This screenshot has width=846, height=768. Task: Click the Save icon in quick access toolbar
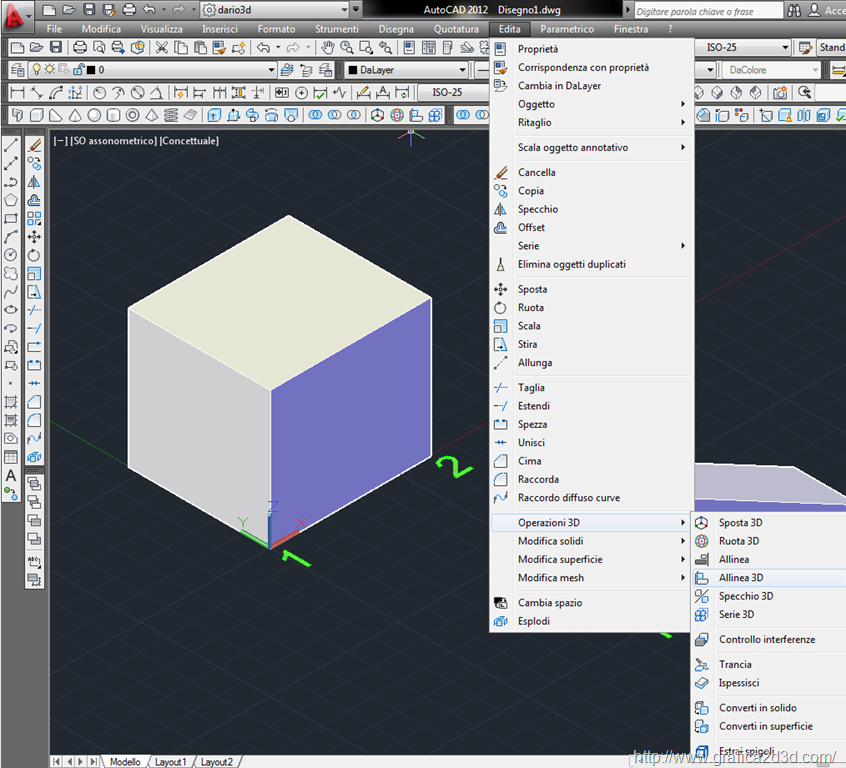pos(89,10)
